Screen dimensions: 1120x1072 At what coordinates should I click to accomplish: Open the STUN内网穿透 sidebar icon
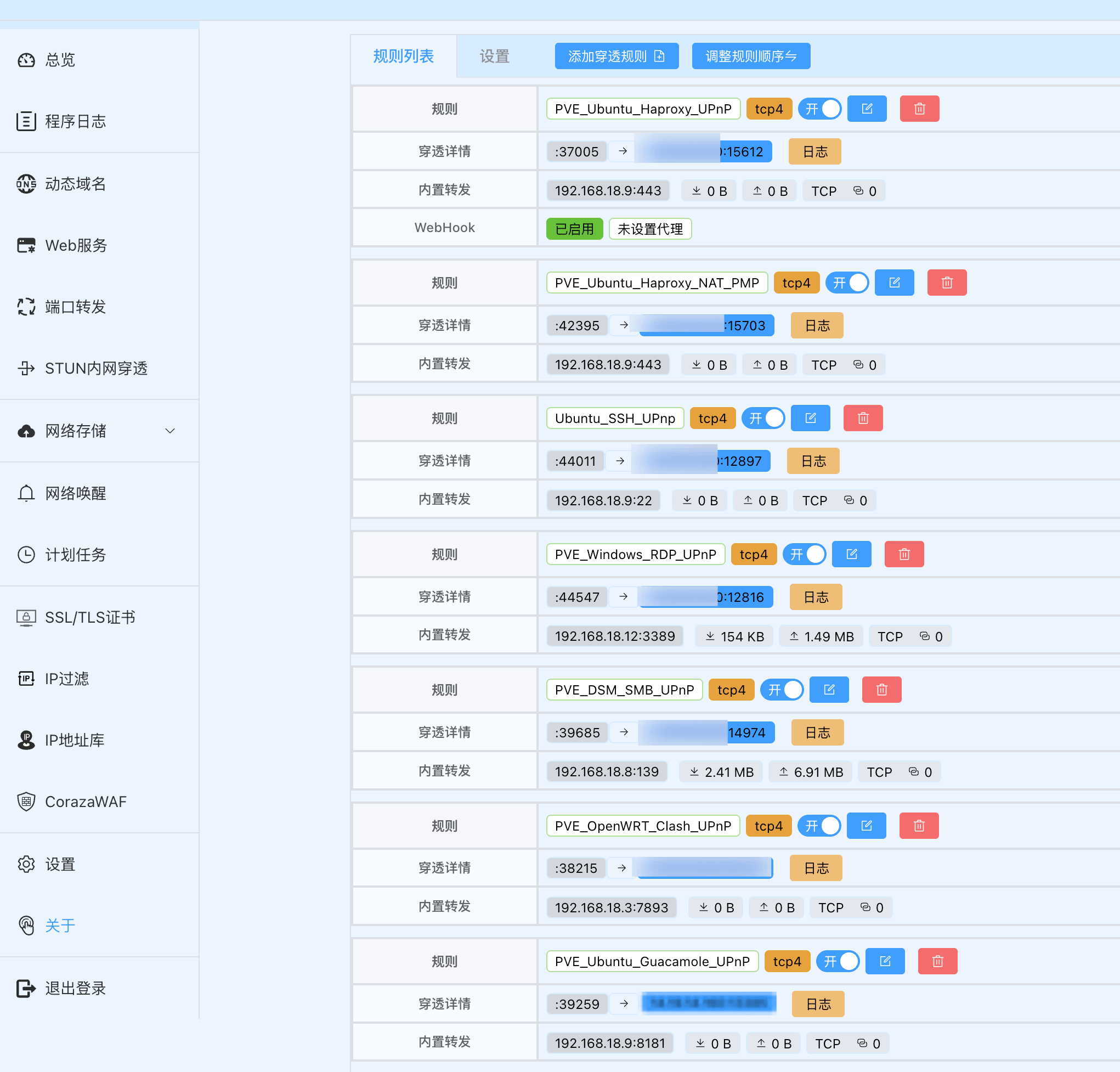point(26,369)
